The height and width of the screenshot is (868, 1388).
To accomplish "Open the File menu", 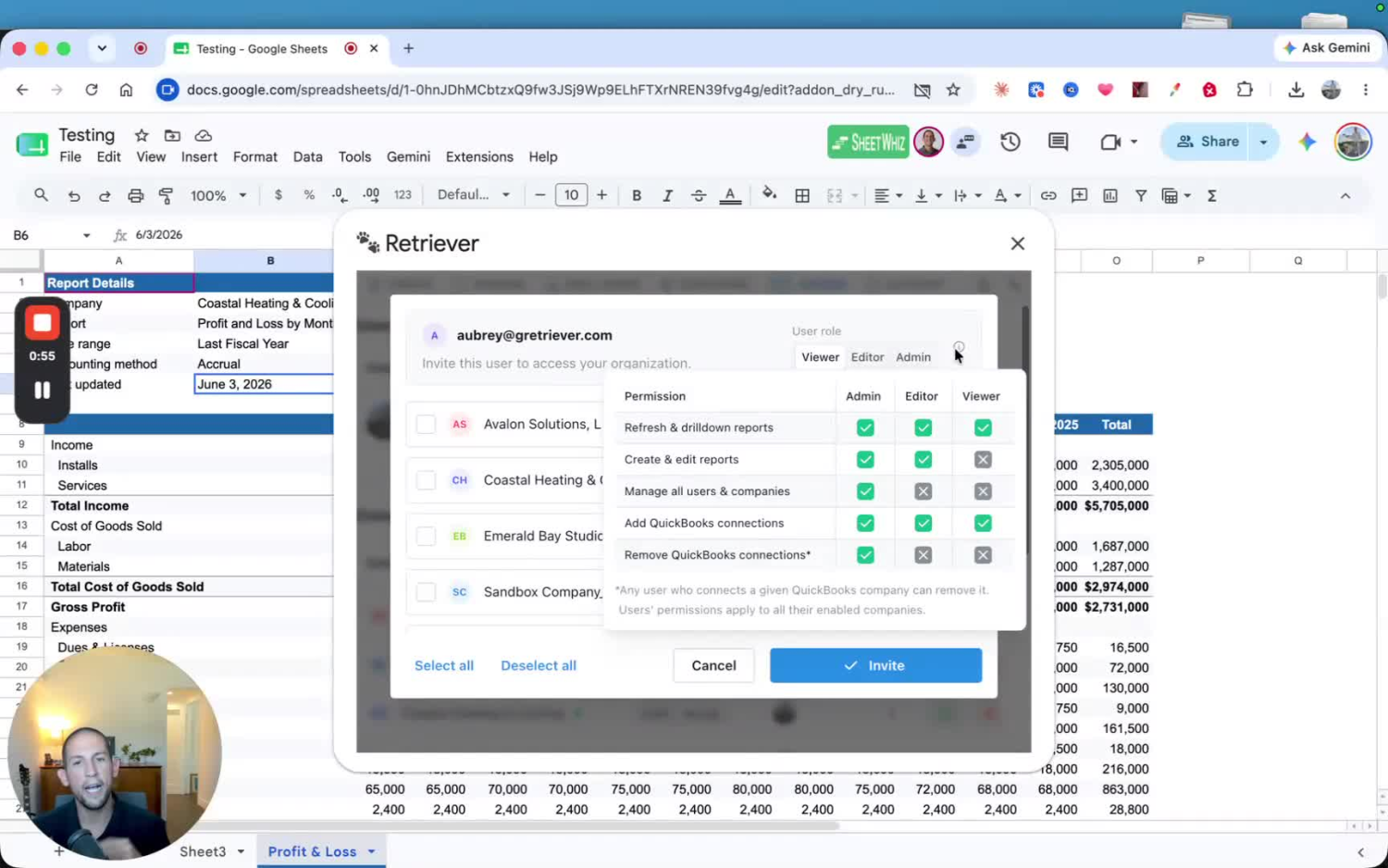I will pyautogui.click(x=70, y=157).
